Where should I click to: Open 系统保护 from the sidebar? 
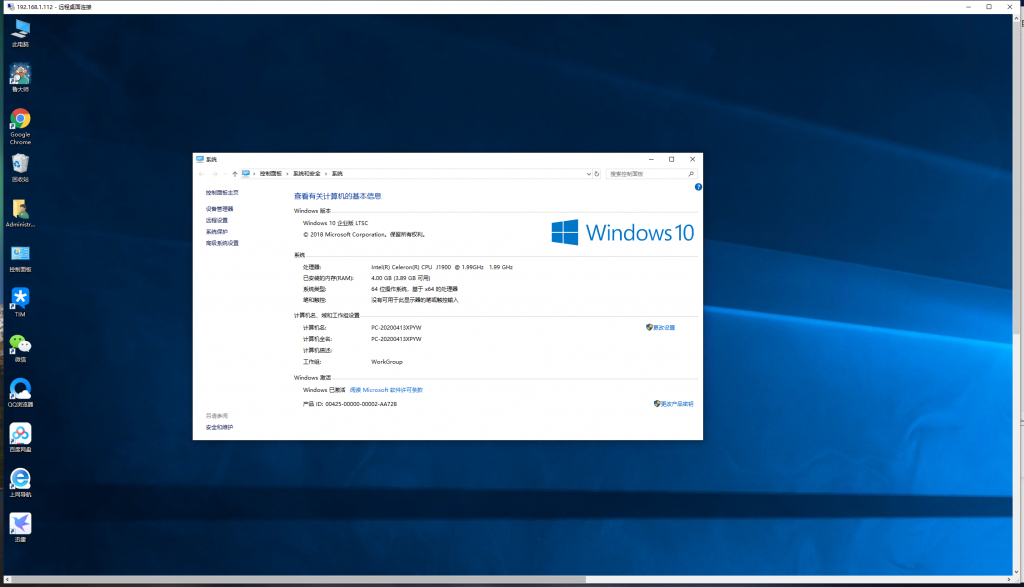(x=217, y=232)
